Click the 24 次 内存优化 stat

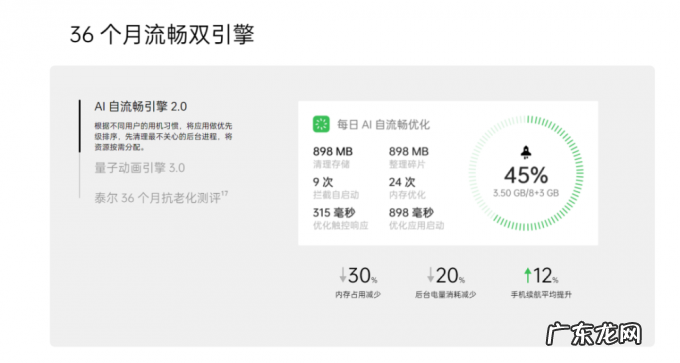point(407,188)
